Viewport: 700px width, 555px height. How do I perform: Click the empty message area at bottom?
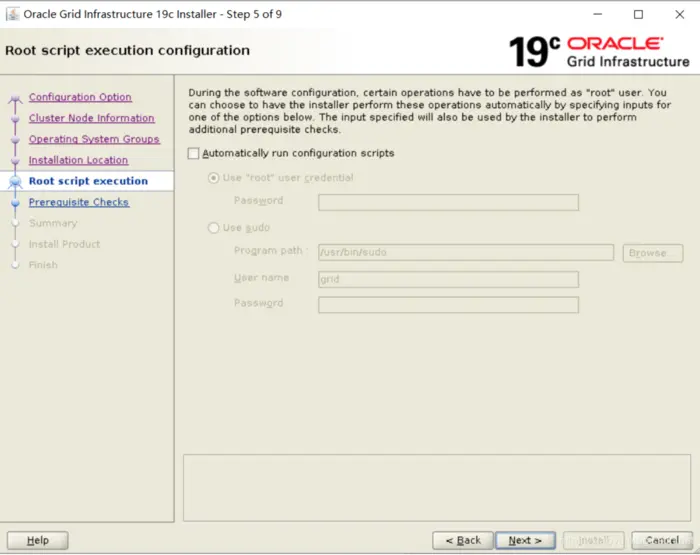click(x=437, y=488)
